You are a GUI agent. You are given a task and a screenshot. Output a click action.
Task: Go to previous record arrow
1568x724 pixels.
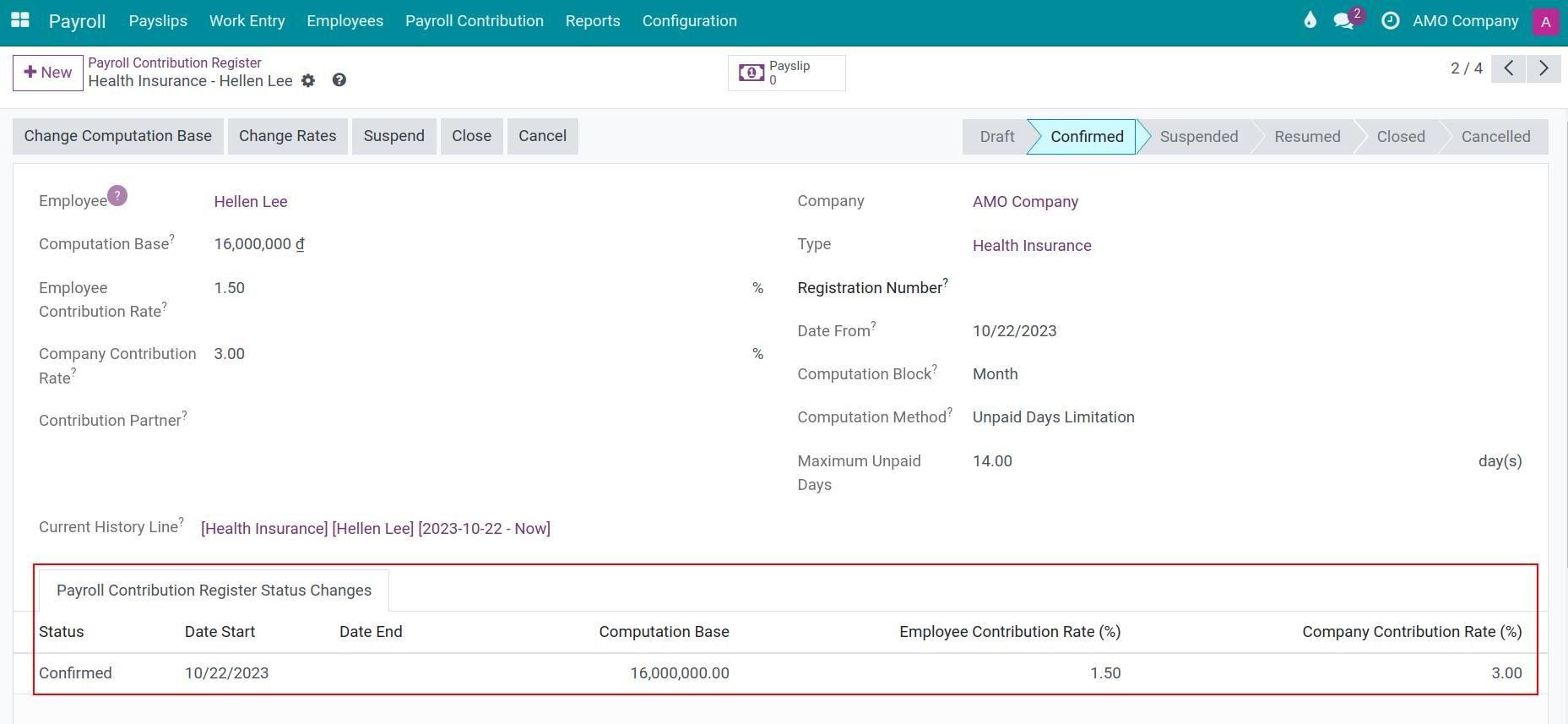[1508, 68]
